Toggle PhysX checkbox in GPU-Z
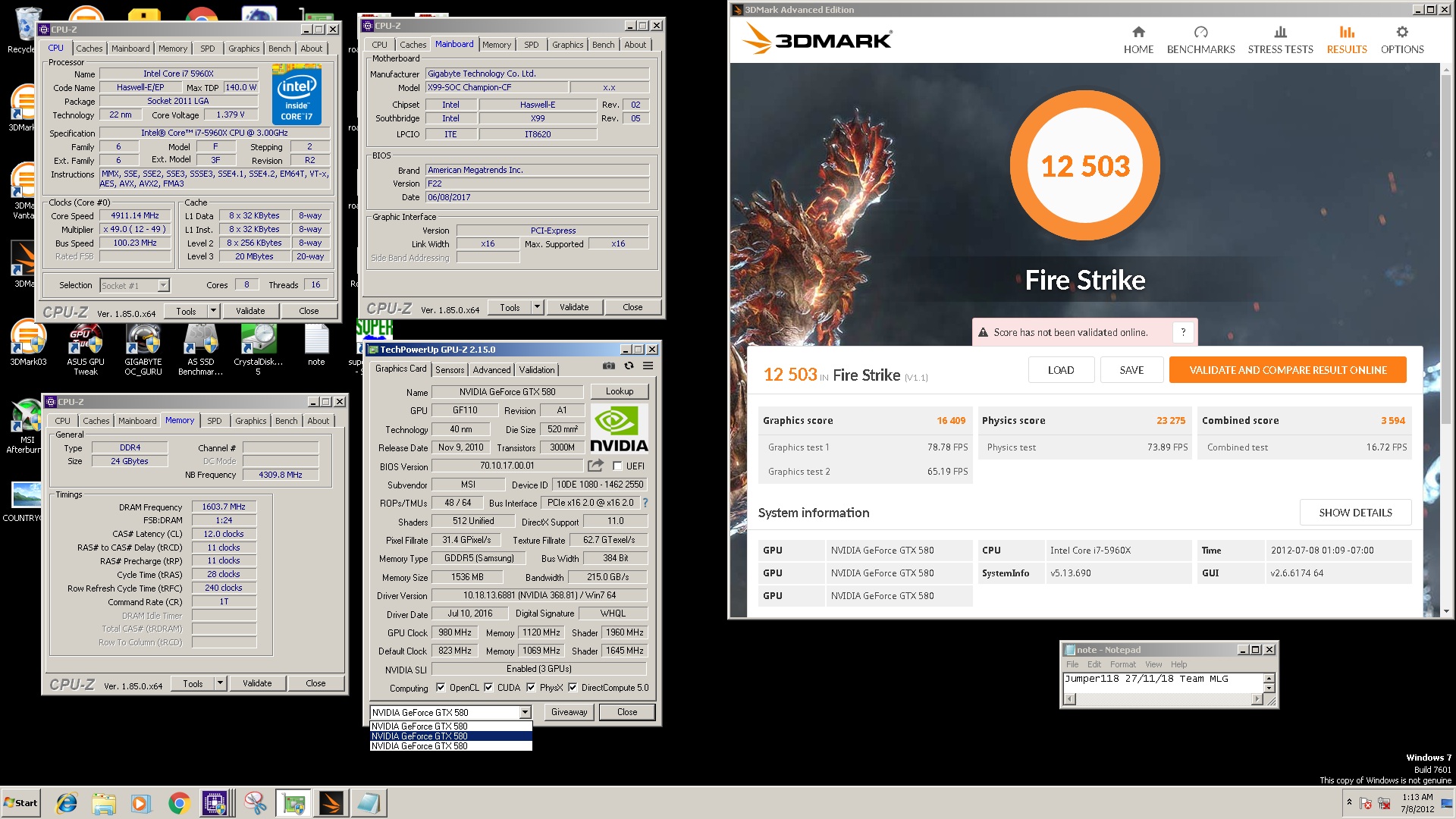1456x819 pixels. (531, 688)
